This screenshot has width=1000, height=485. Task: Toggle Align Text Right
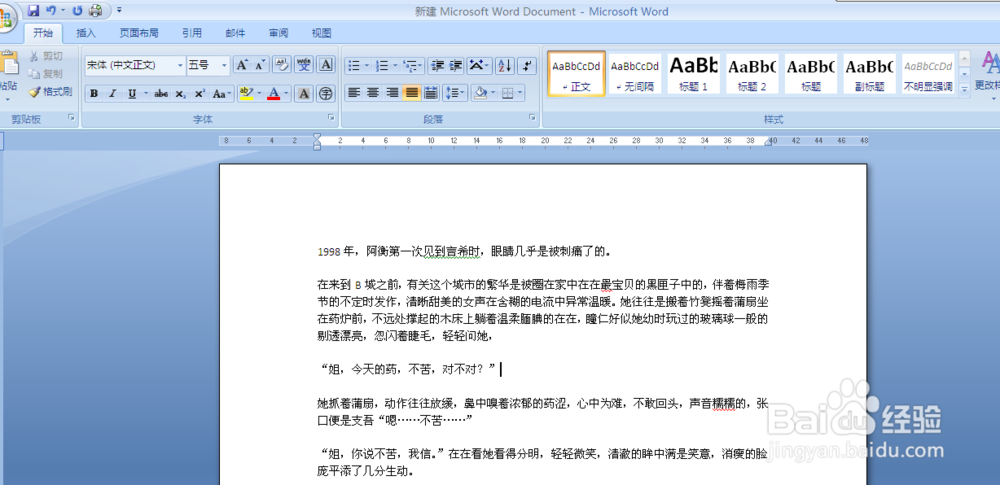(x=392, y=94)
